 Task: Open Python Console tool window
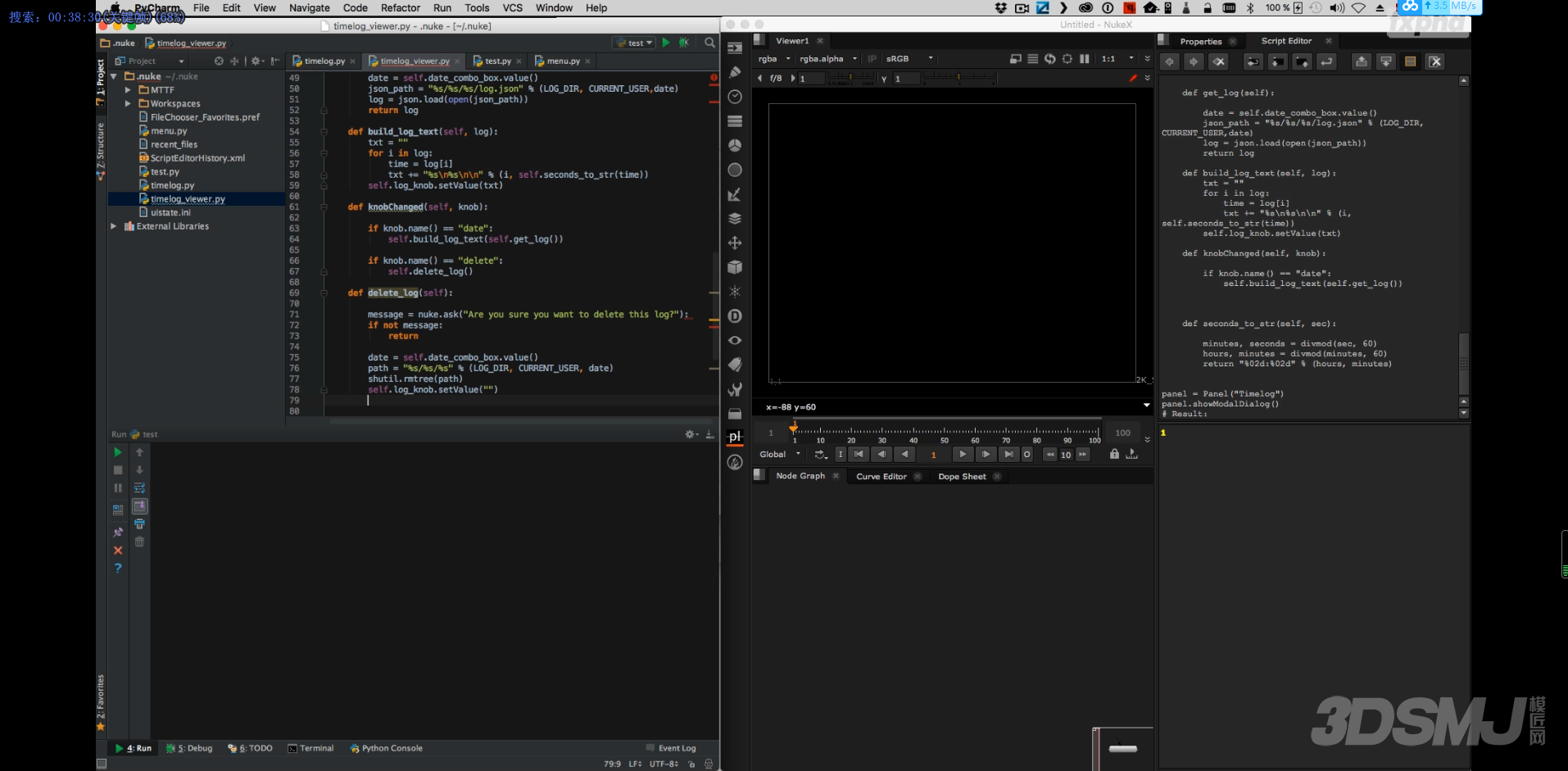pyautogui.click(x=387, y=748)
